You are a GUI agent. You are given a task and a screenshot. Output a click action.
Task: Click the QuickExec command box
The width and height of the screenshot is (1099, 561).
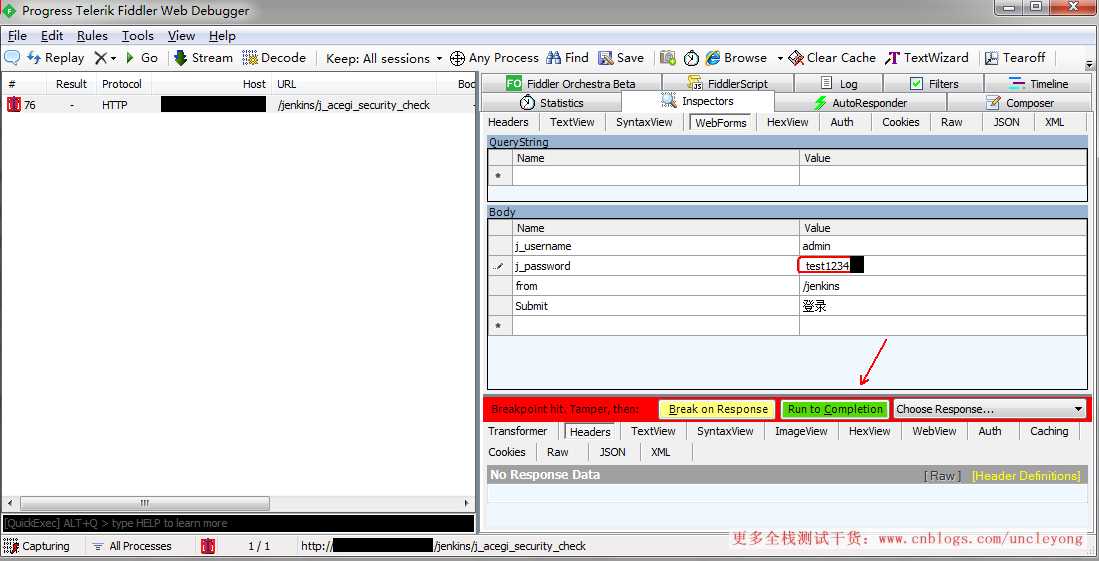tap(238, 523)
